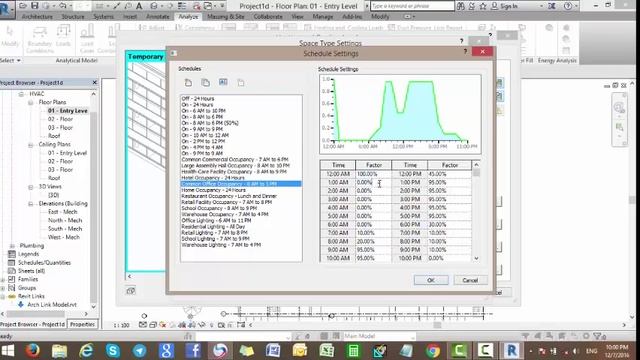Select 'Home Occupancy - 24 Hours' schedule

213,190
